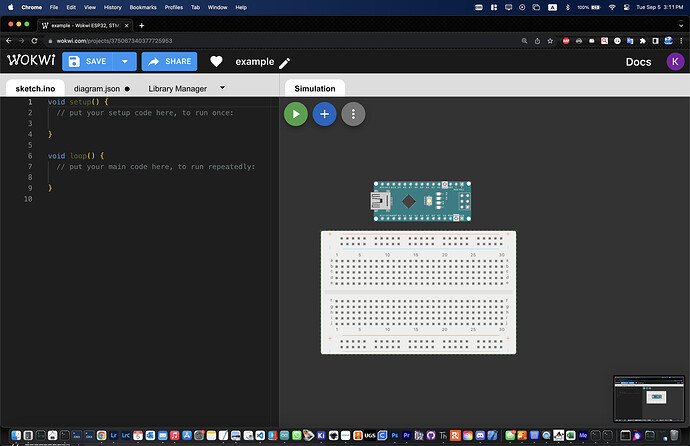This screenshot has height=446, width=690.
Task: Open the Library Manager tab
Action: tap(177, 88)
